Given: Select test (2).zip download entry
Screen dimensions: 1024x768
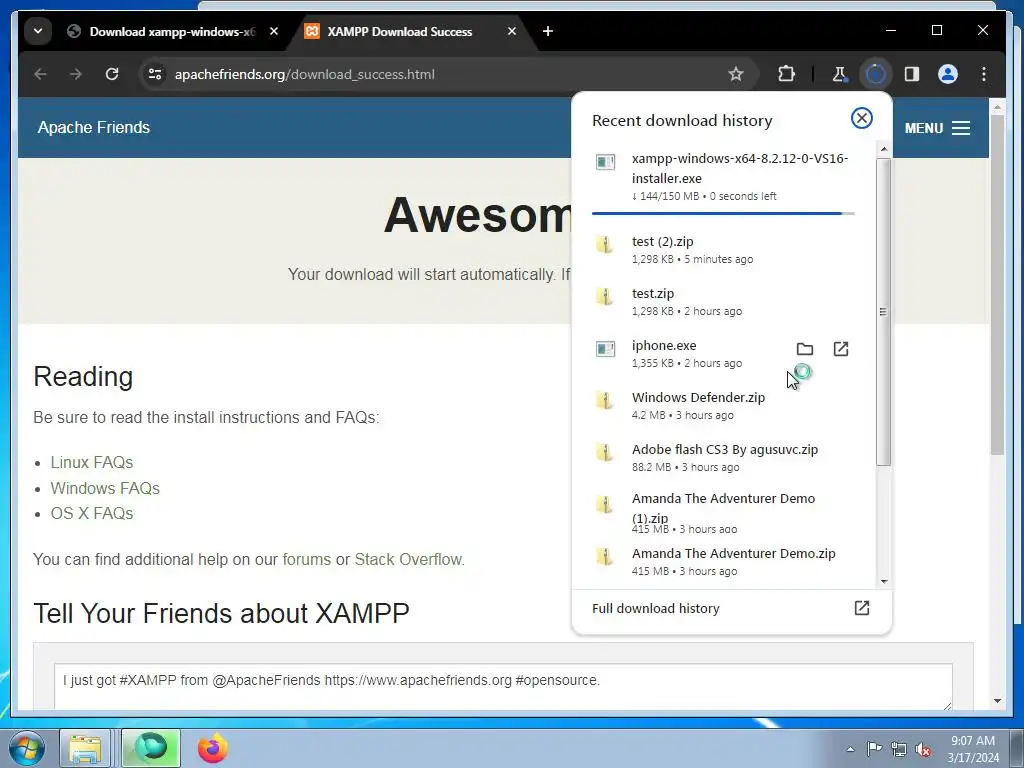Looking at the screenshot, I should coord(723,250).
